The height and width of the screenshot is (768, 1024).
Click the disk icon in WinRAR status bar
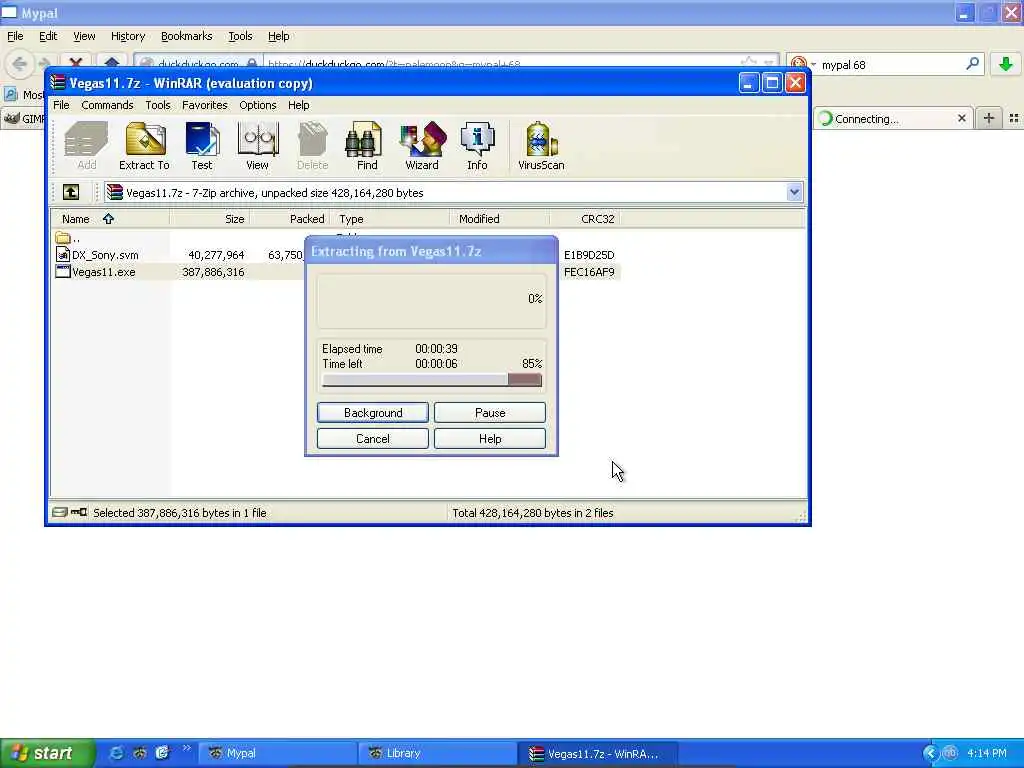(59, 513)
